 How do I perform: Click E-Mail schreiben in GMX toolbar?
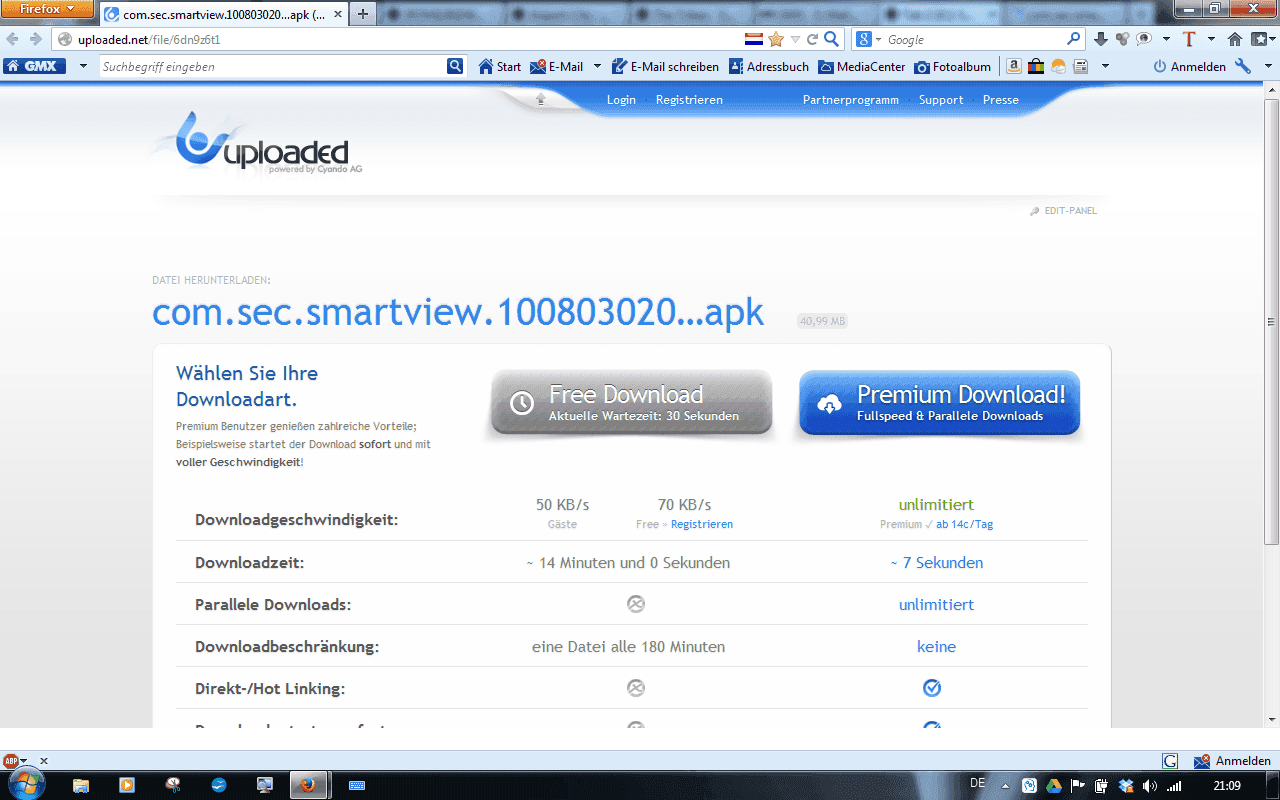pyautogui.click(x=665, y=66)
